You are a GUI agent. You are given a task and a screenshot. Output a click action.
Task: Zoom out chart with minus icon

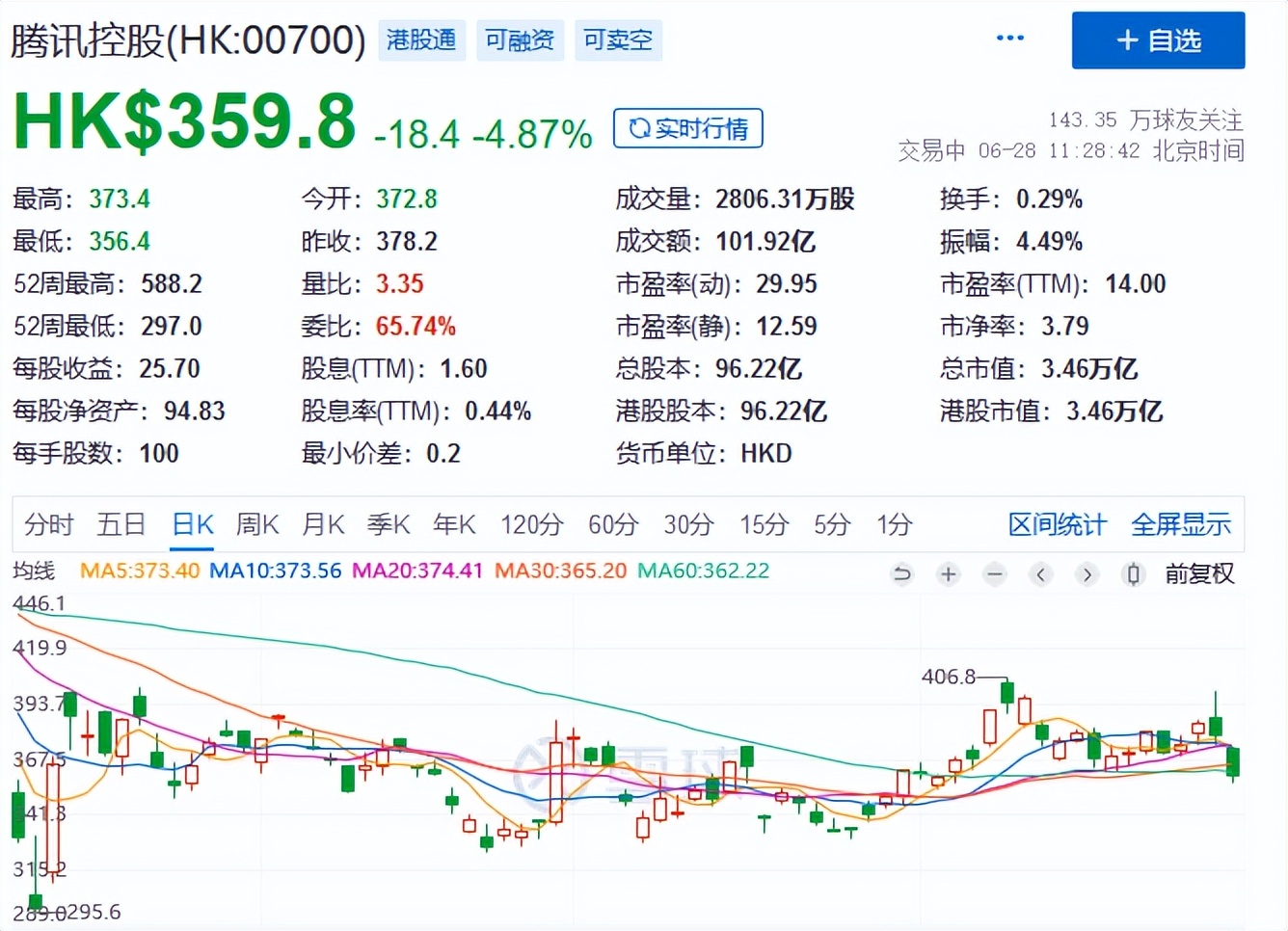click(x=995, y=574)
